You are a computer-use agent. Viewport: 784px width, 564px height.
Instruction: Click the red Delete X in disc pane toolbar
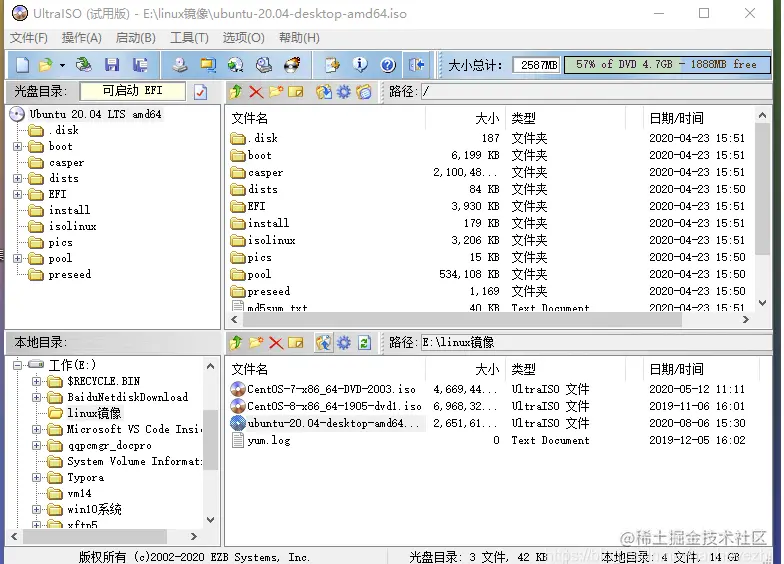point(256,92)
